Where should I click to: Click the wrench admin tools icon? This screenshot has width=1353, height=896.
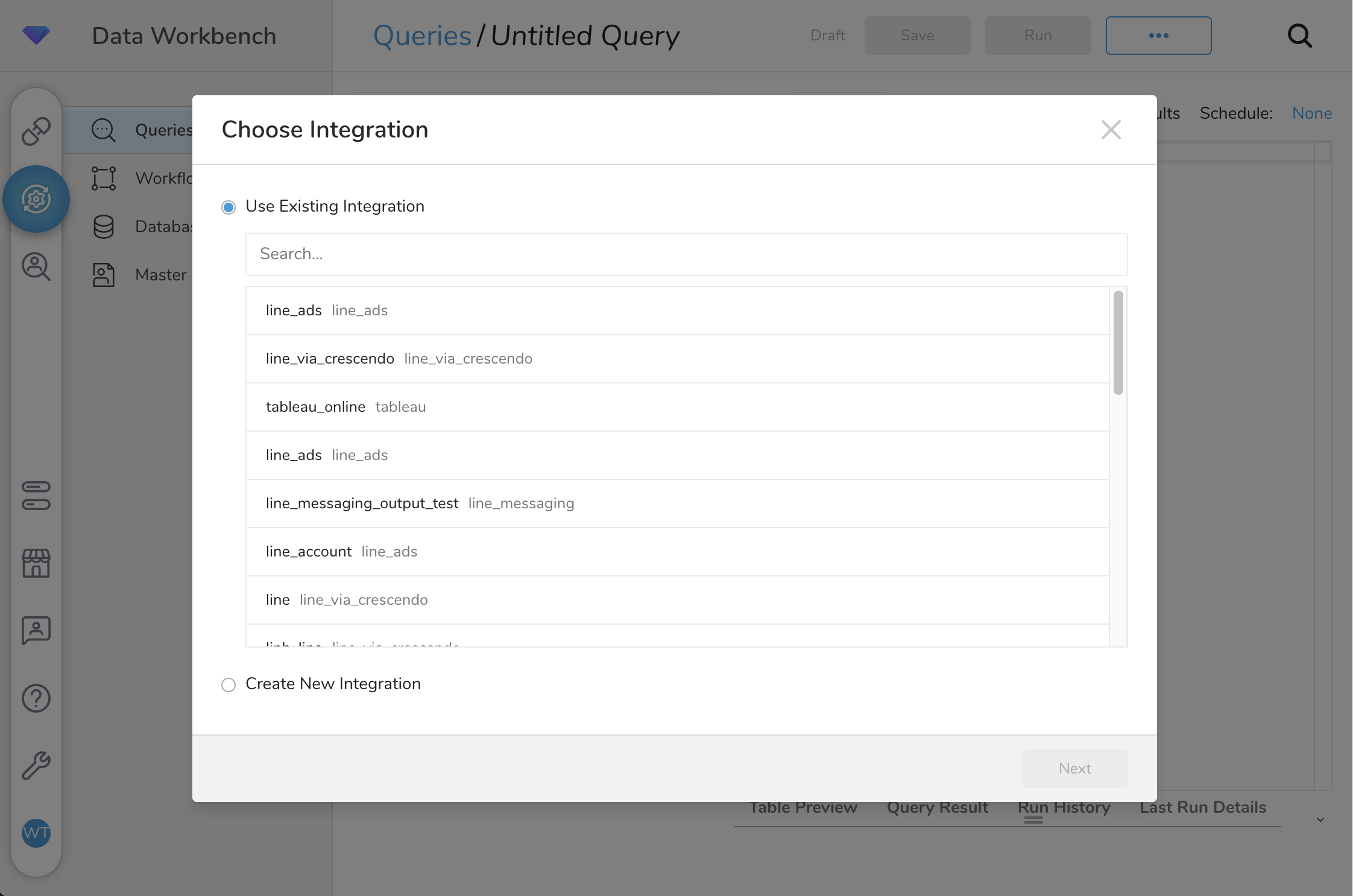[36, 766]
